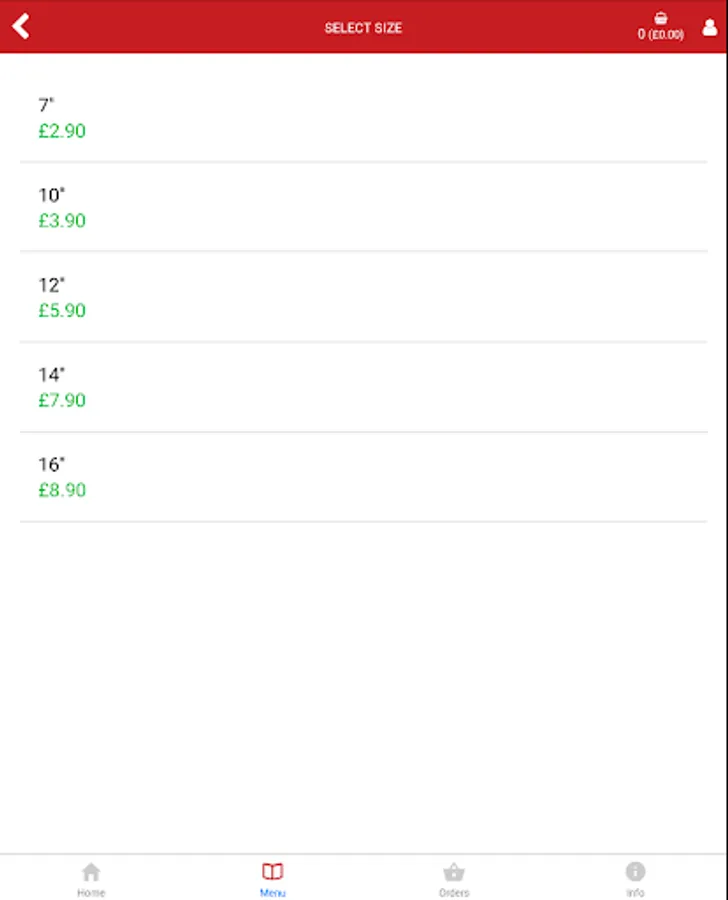The height and width of the screenshot is (900, 728).
Task: Select the 7" size option
Action: click(363, 118)
